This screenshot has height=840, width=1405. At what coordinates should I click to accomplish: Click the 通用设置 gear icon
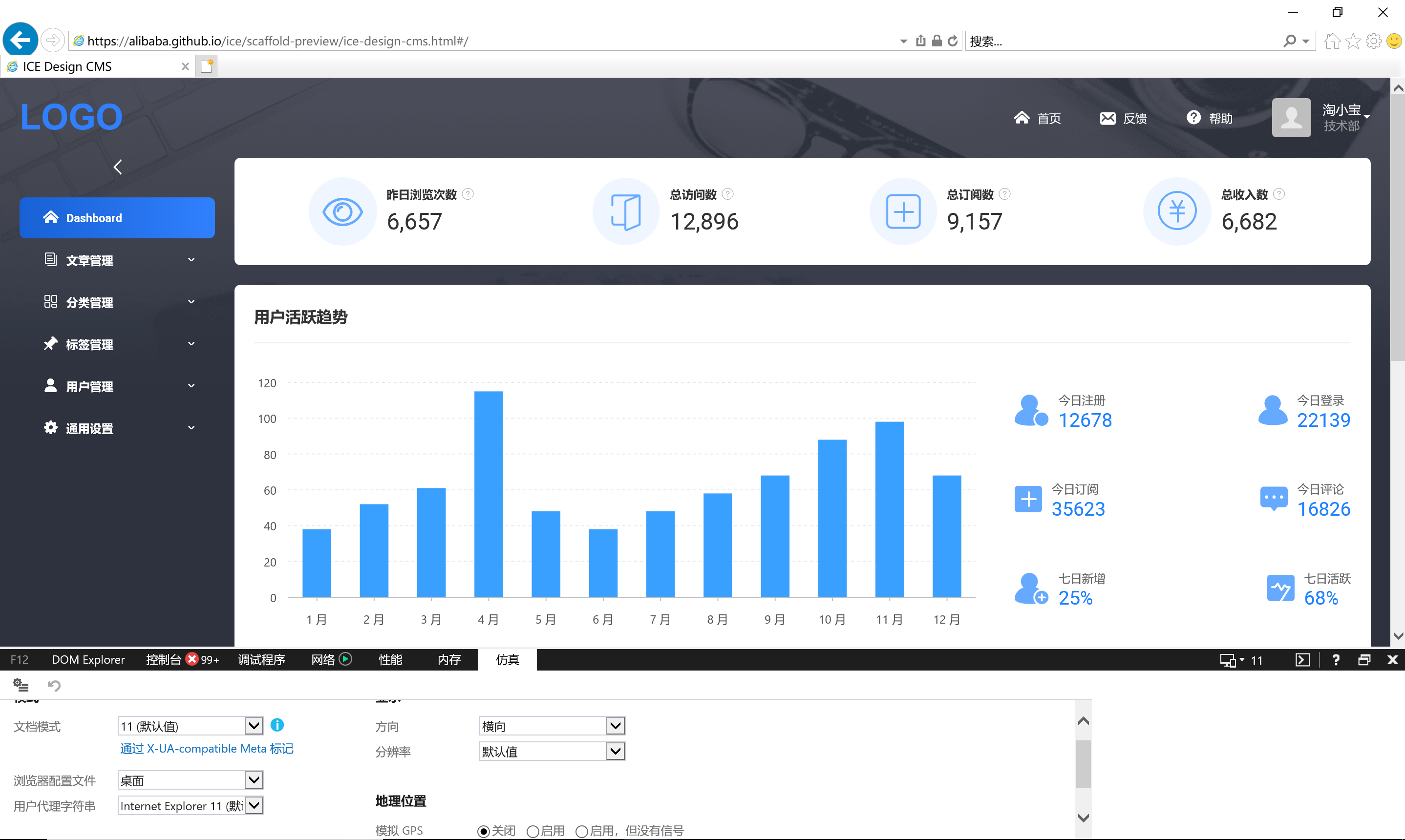pyautogui.click(x=50, y=428)
